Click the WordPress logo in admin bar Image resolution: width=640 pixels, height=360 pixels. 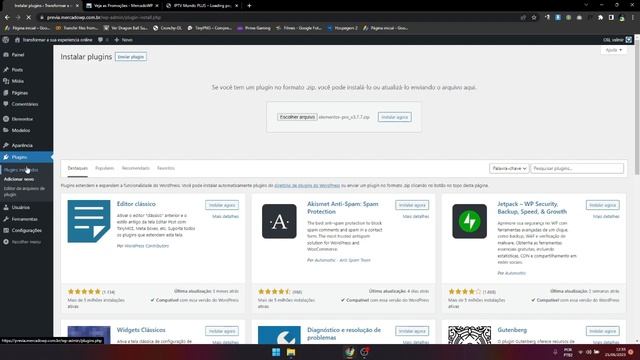[x=6, y=40]
